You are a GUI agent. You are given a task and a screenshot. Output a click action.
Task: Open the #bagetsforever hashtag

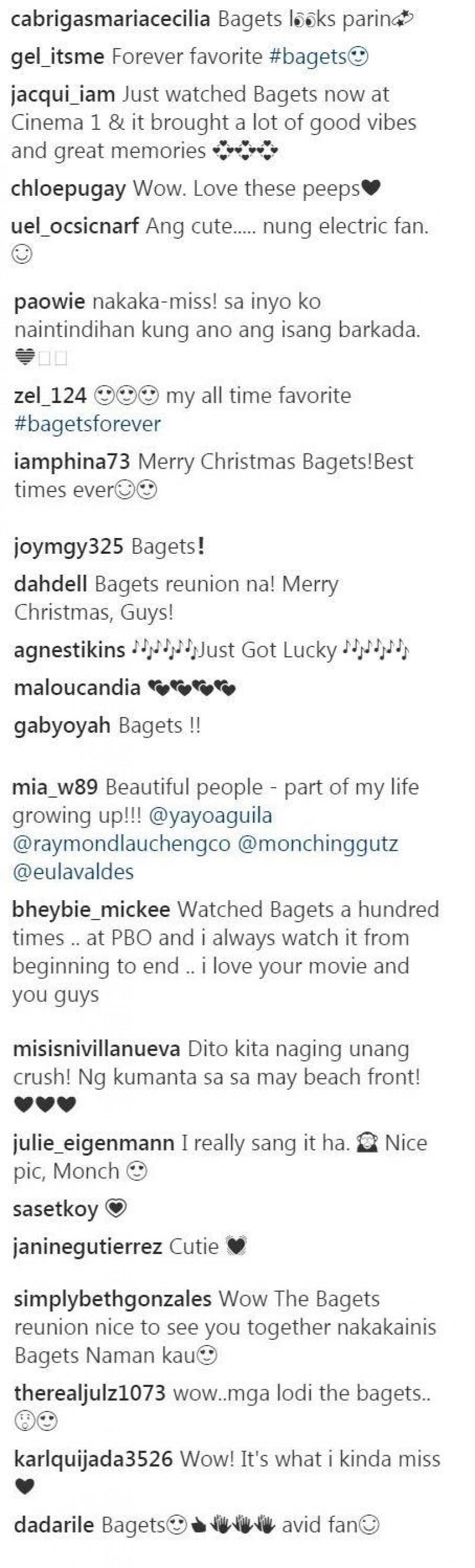(87, 424)
